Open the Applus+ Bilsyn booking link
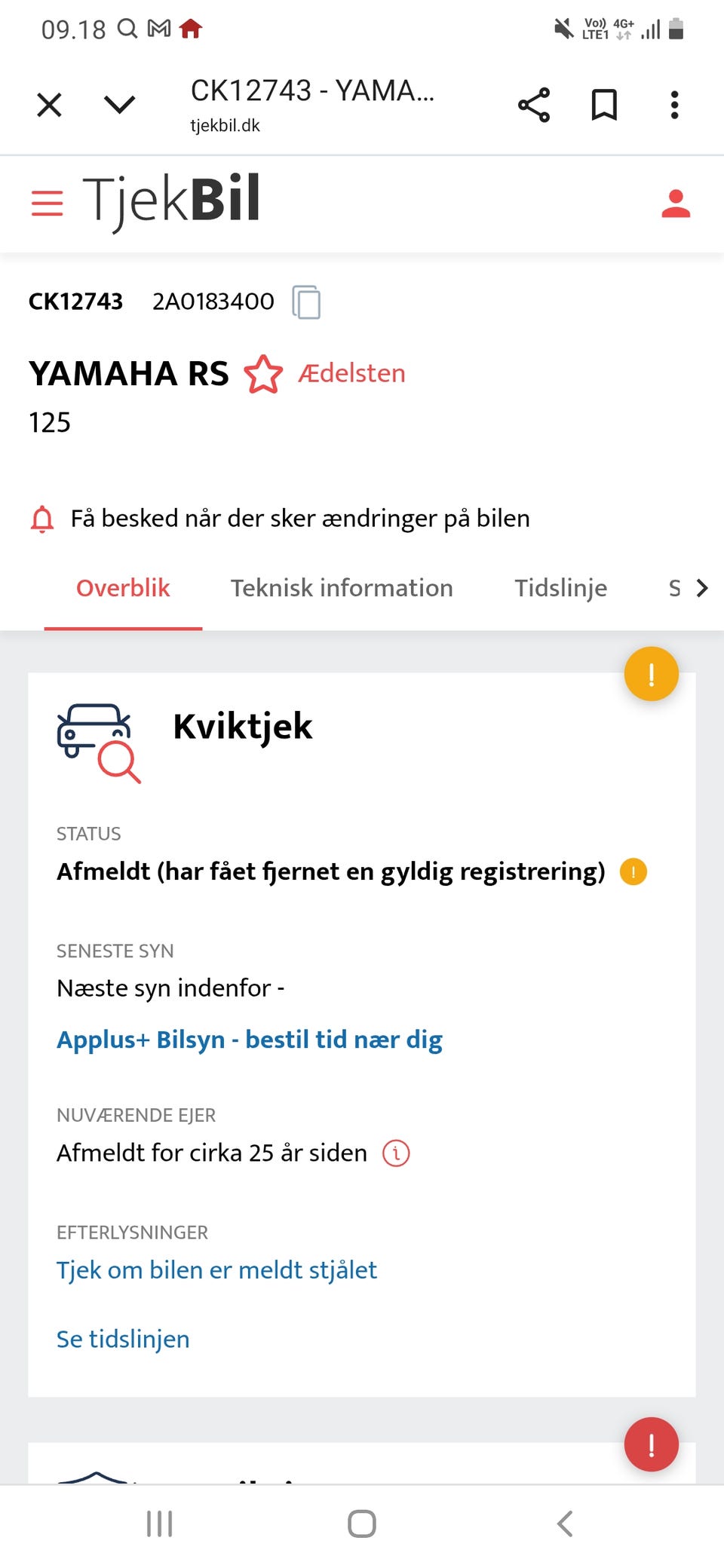 point(249,1039)
